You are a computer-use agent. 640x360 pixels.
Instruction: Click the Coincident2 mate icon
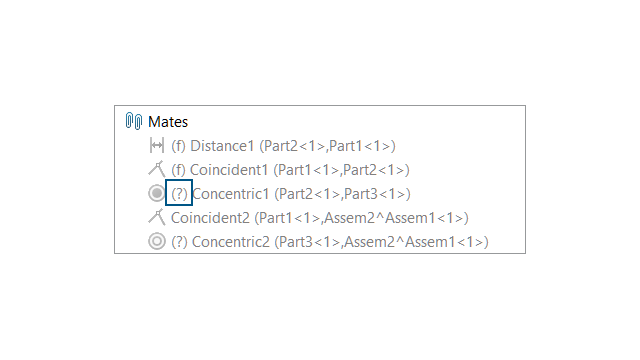pos(157,217)
